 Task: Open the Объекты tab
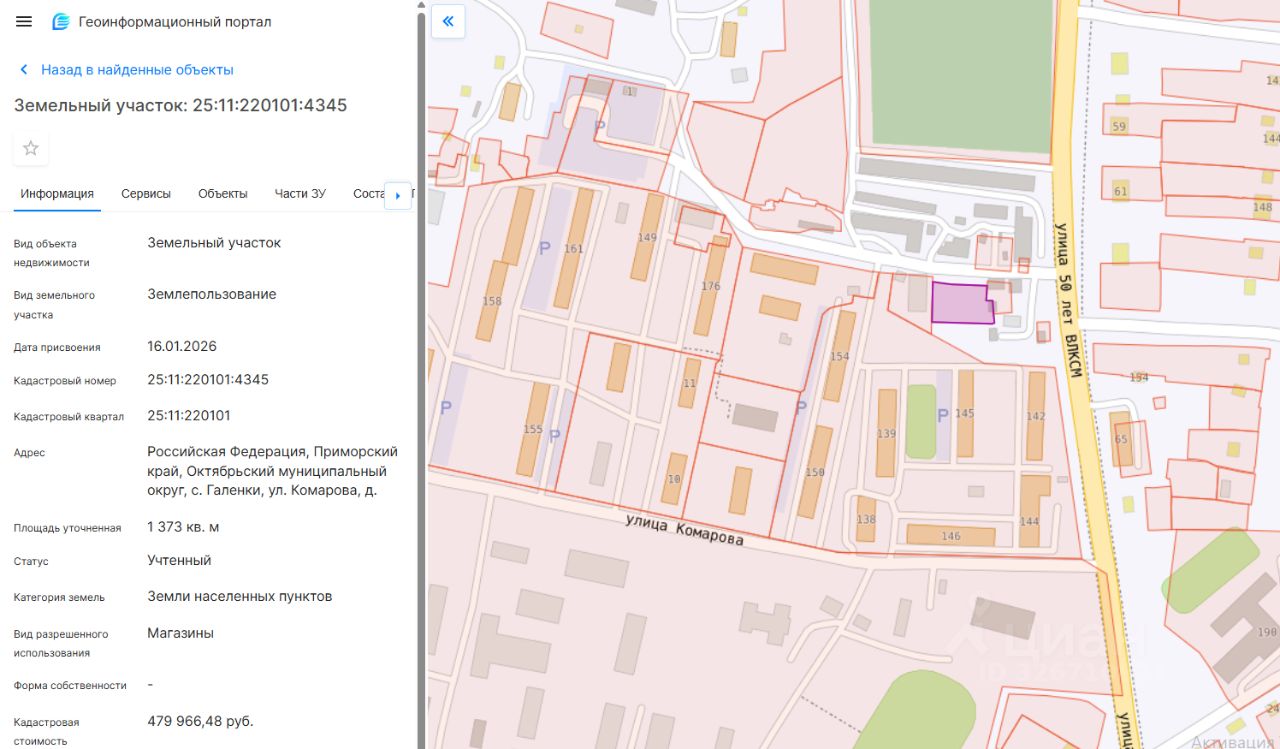(x=222, y=194)
